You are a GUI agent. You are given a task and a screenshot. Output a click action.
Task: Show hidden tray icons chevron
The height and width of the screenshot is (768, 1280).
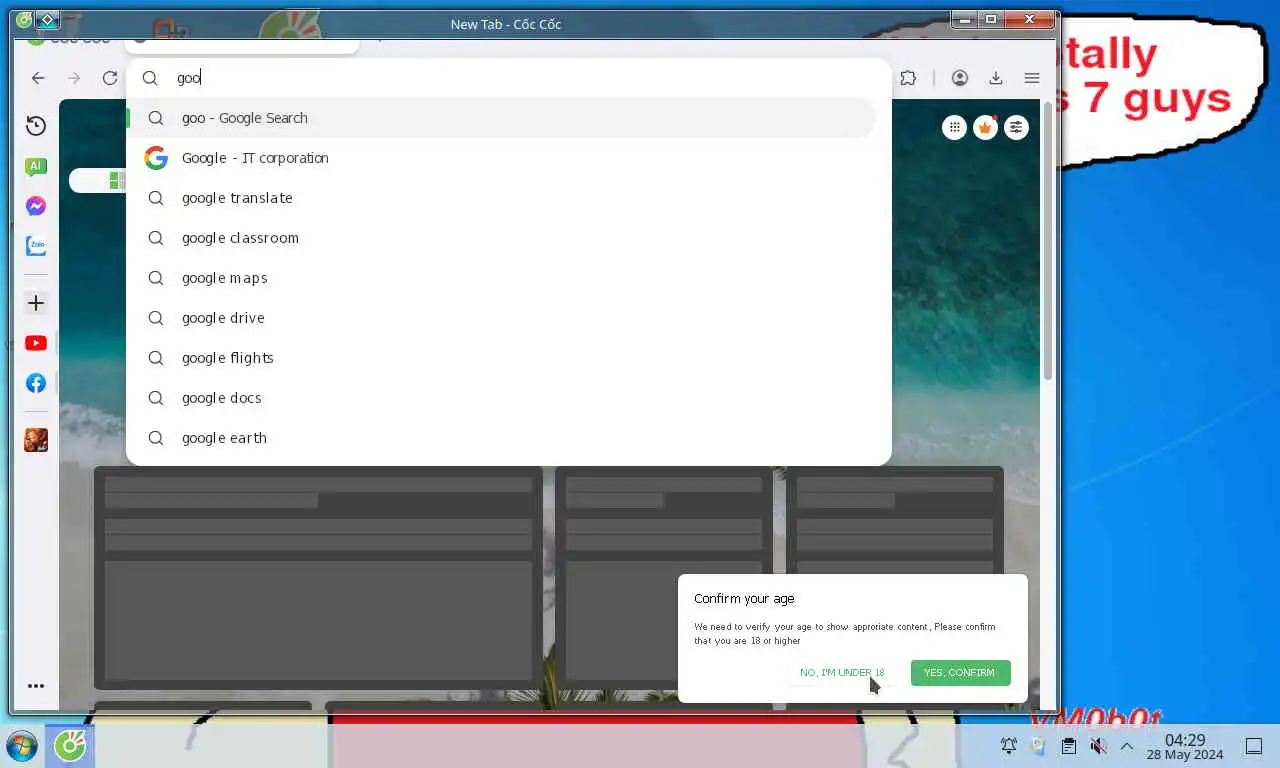[x=1127, y=746]
